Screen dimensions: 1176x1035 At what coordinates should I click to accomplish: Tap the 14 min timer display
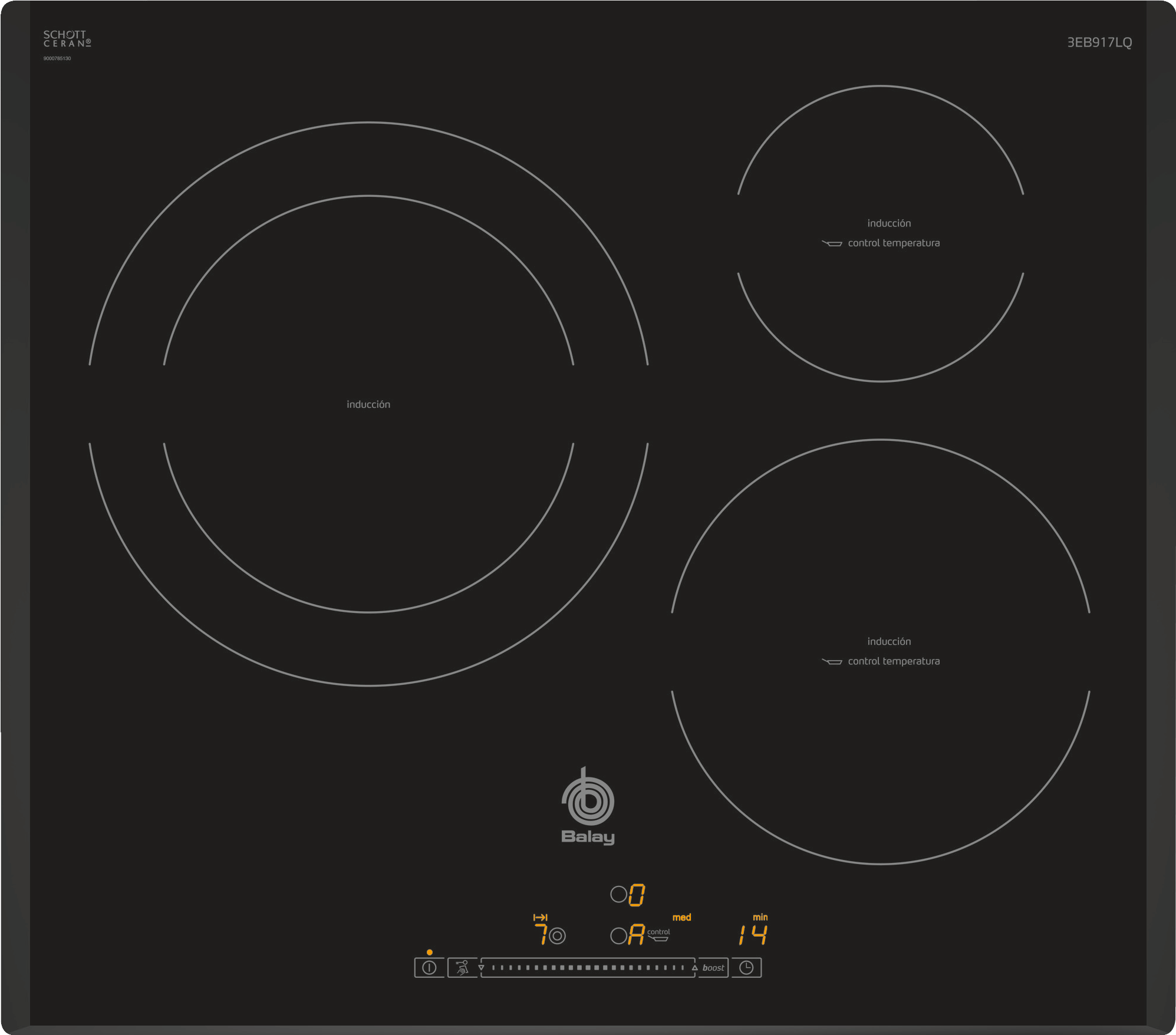(753, 935)
